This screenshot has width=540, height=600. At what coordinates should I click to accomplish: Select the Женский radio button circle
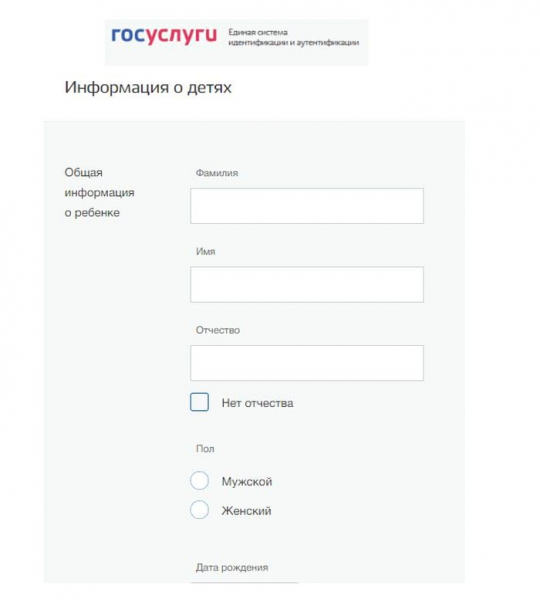pos(199,510)
